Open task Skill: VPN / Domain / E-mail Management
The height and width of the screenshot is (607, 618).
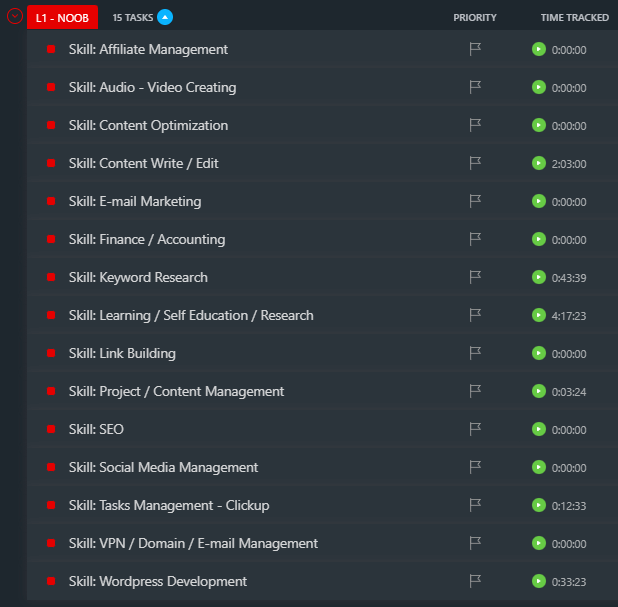coord(193,543)
